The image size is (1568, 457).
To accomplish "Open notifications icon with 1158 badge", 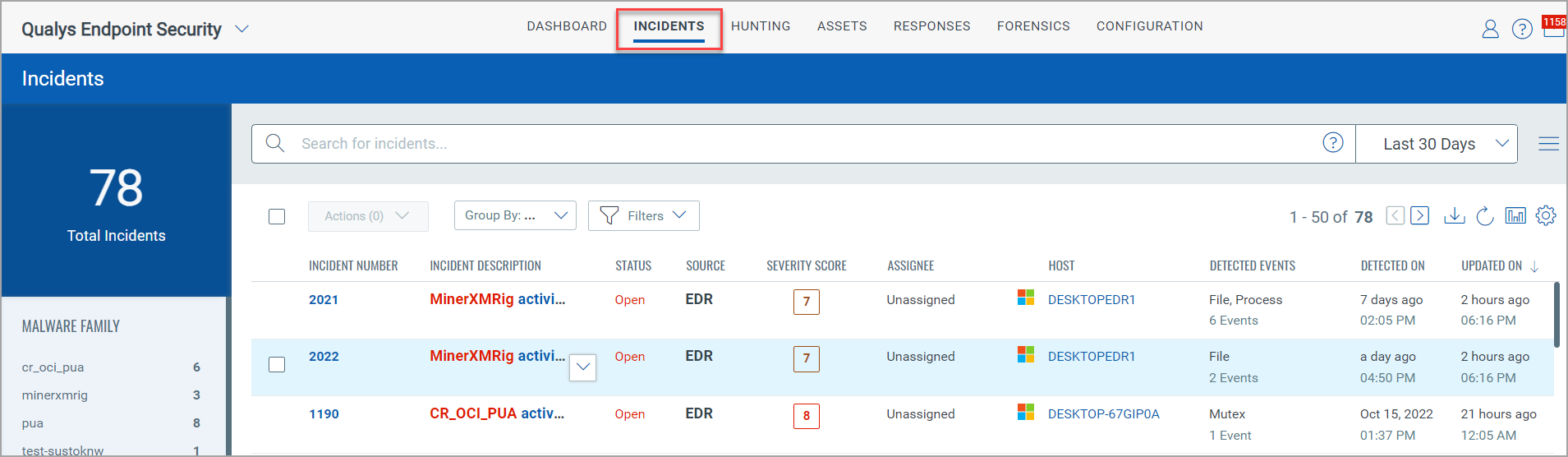I will tap(1554, 26).
